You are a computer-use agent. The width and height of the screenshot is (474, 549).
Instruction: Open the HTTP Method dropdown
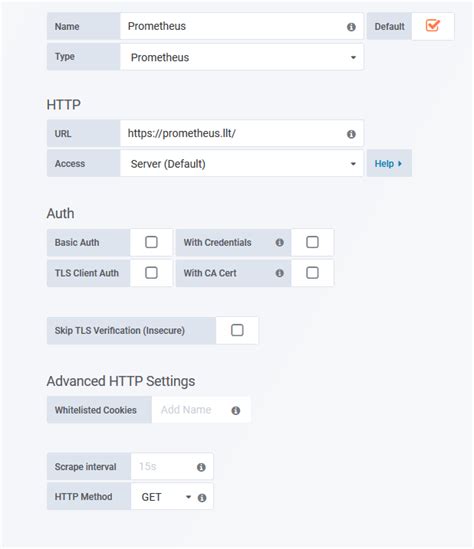(x=167, y=497)
